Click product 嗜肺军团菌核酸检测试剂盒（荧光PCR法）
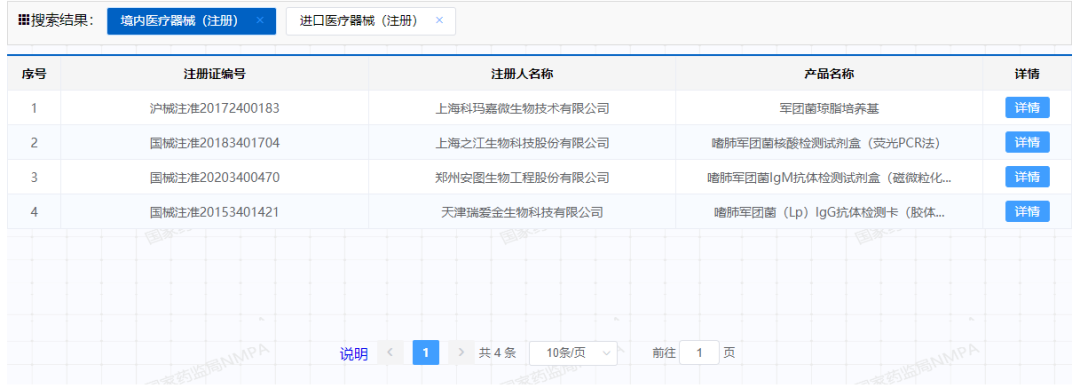Screen dimensions: 1080x388 (829, 143)
